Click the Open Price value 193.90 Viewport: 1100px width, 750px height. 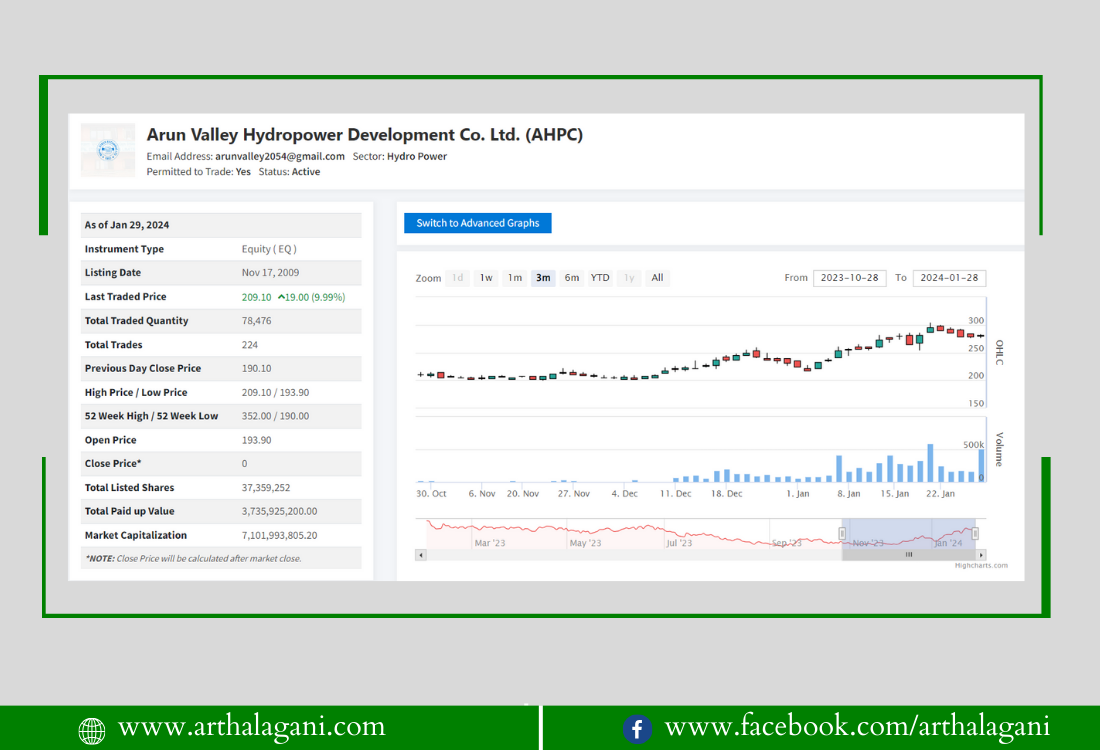256,440
